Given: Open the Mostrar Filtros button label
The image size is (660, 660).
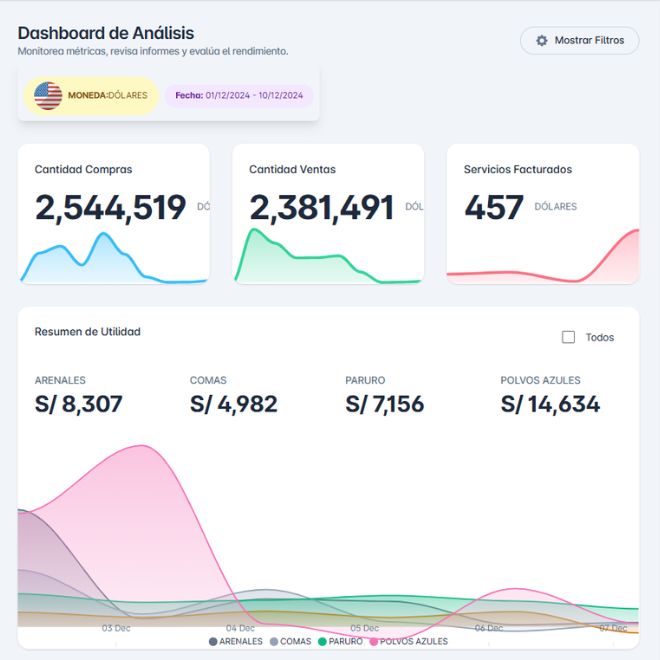Looking at the screenshot, I should click(589, 41).
